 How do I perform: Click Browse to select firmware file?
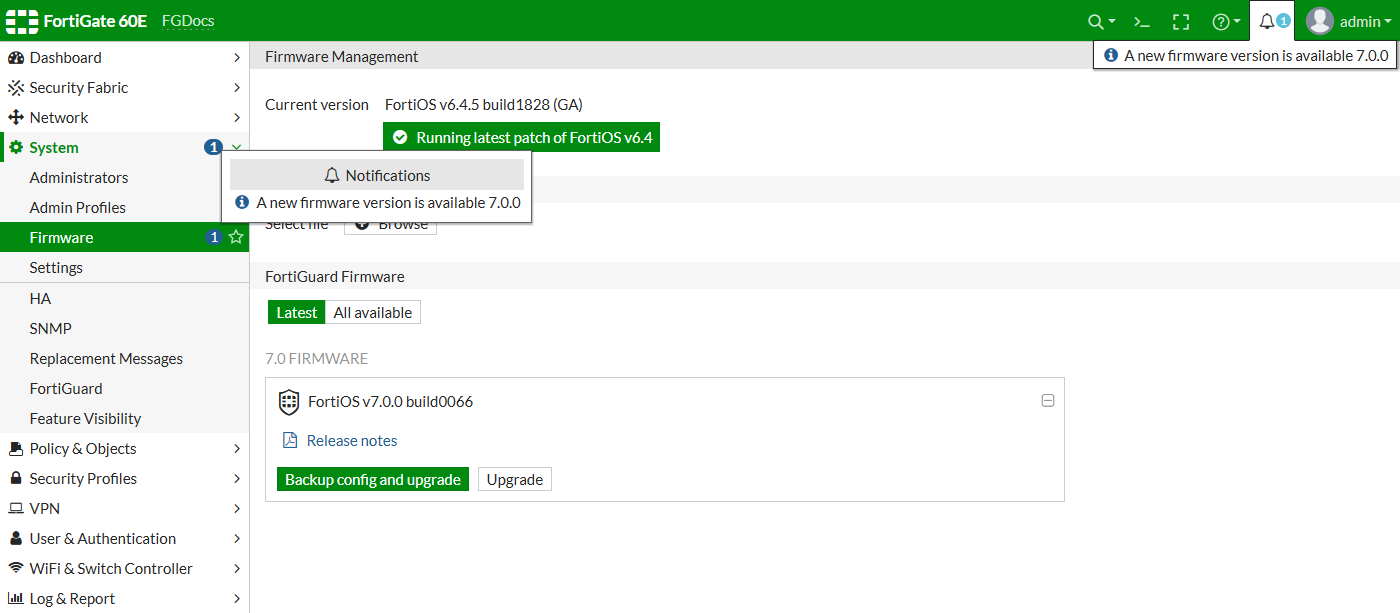391,225
